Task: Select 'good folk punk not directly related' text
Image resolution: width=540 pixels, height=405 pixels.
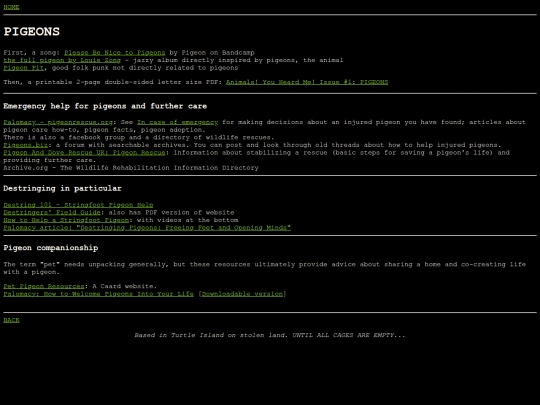Action: pos(145,68)
